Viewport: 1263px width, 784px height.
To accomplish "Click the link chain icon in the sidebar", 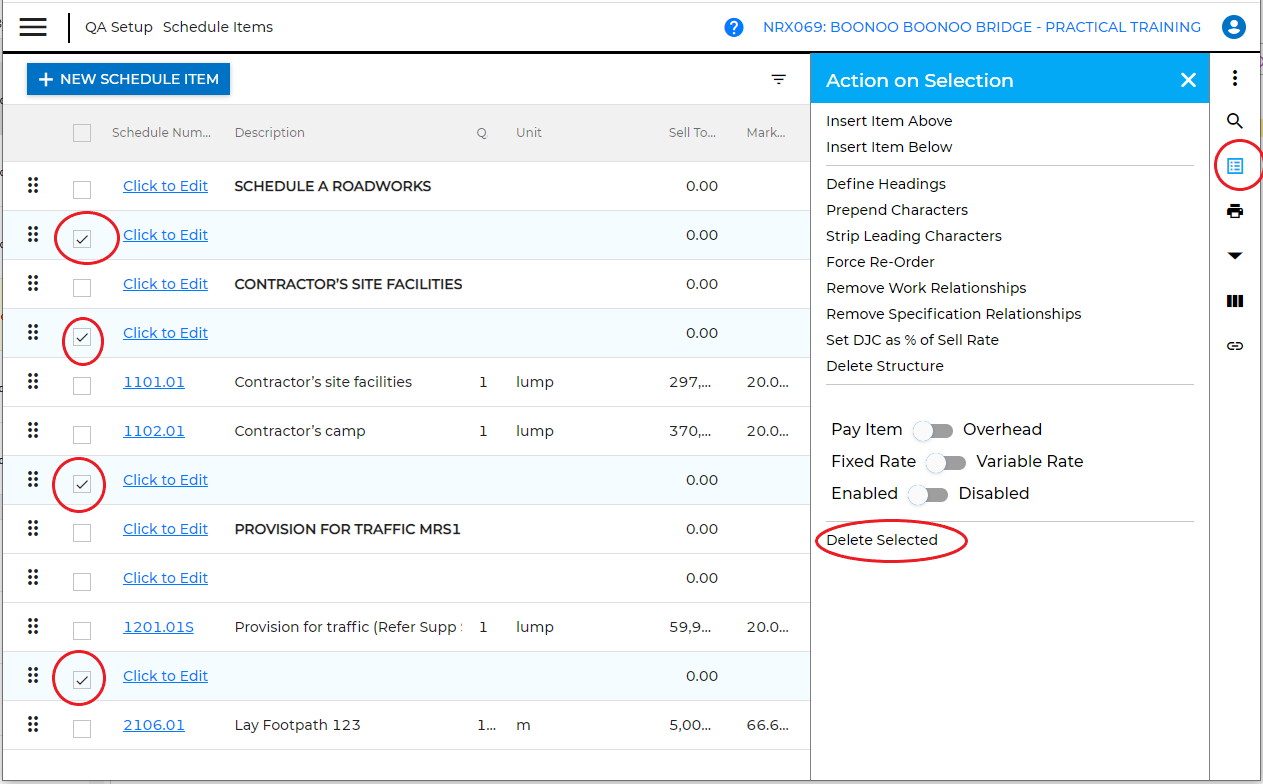I will [1235, 346].
